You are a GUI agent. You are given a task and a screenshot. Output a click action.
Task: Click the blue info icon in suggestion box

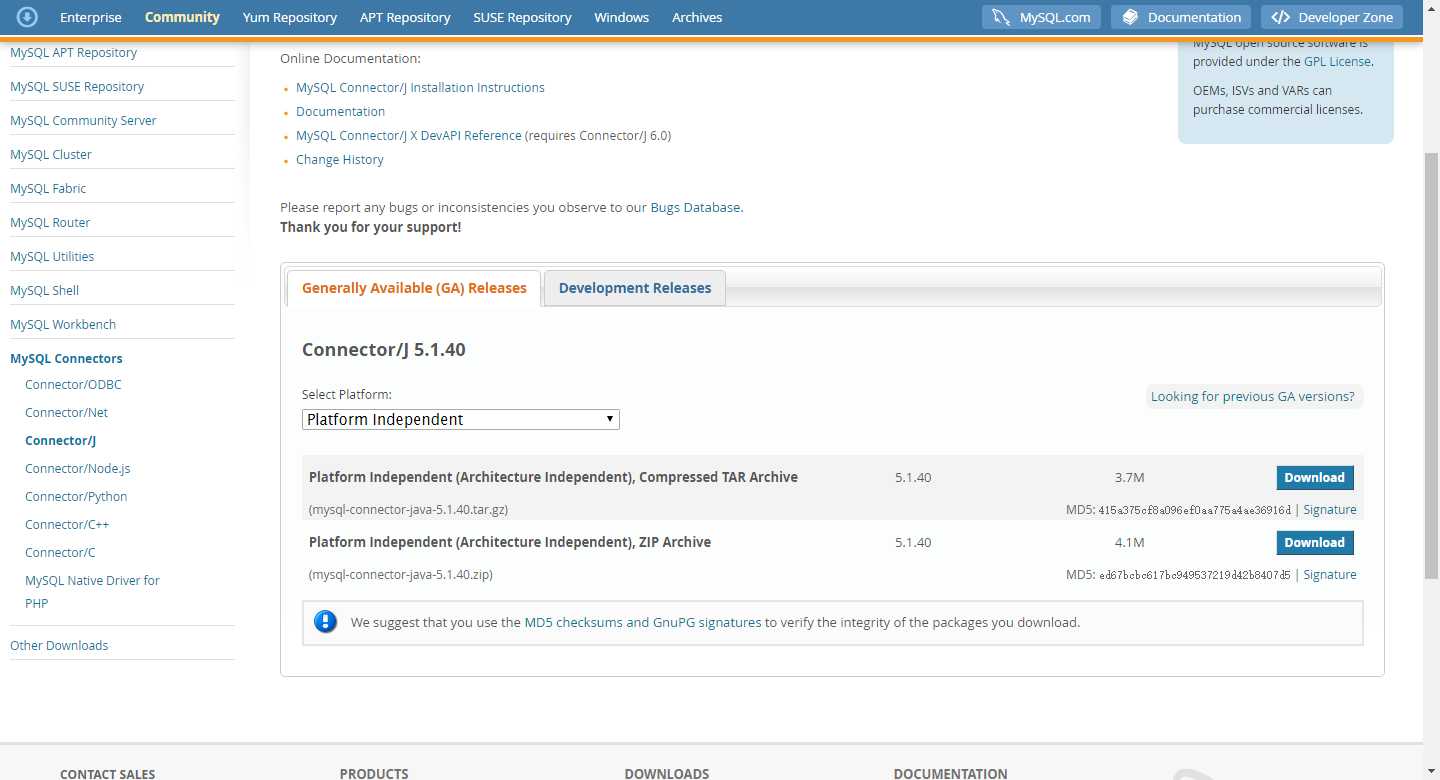click(x=325, y=621)
